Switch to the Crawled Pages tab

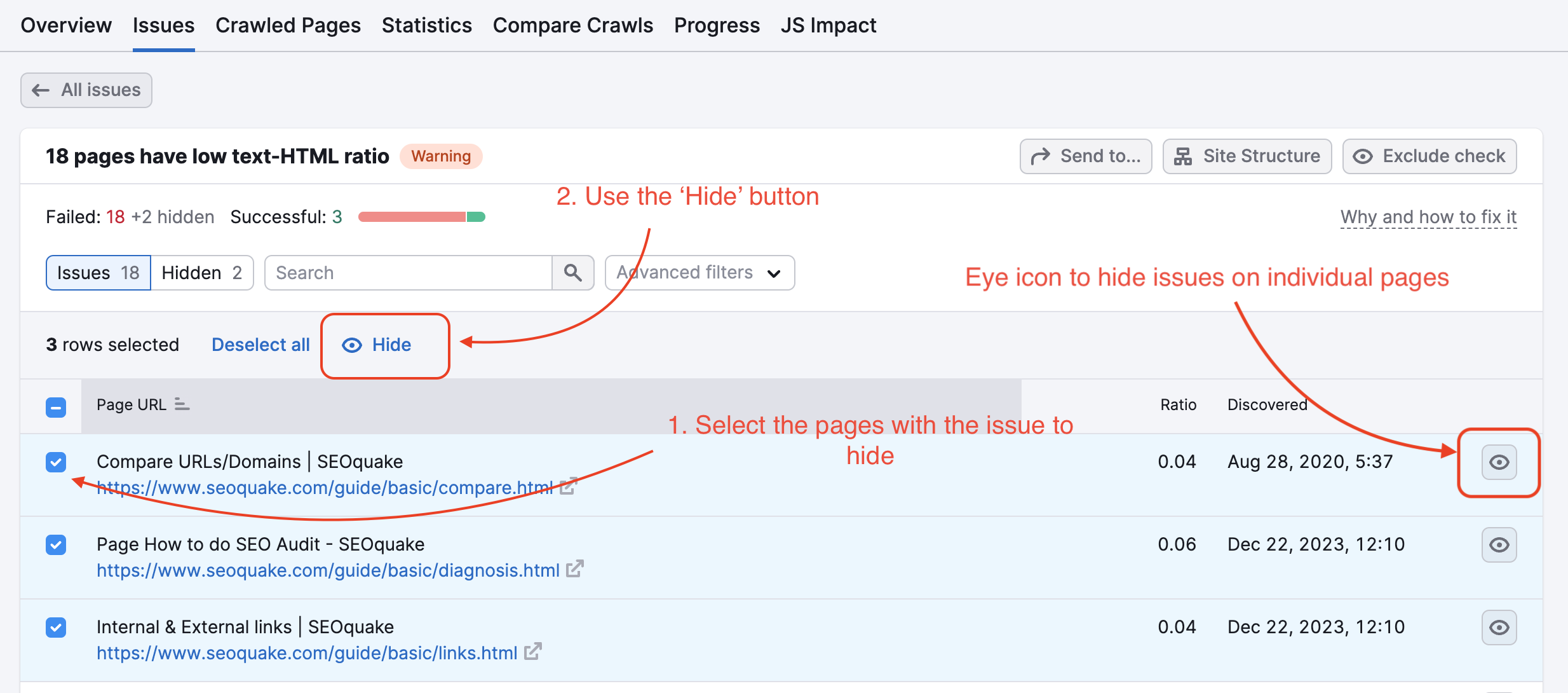[x=288, y=25]
